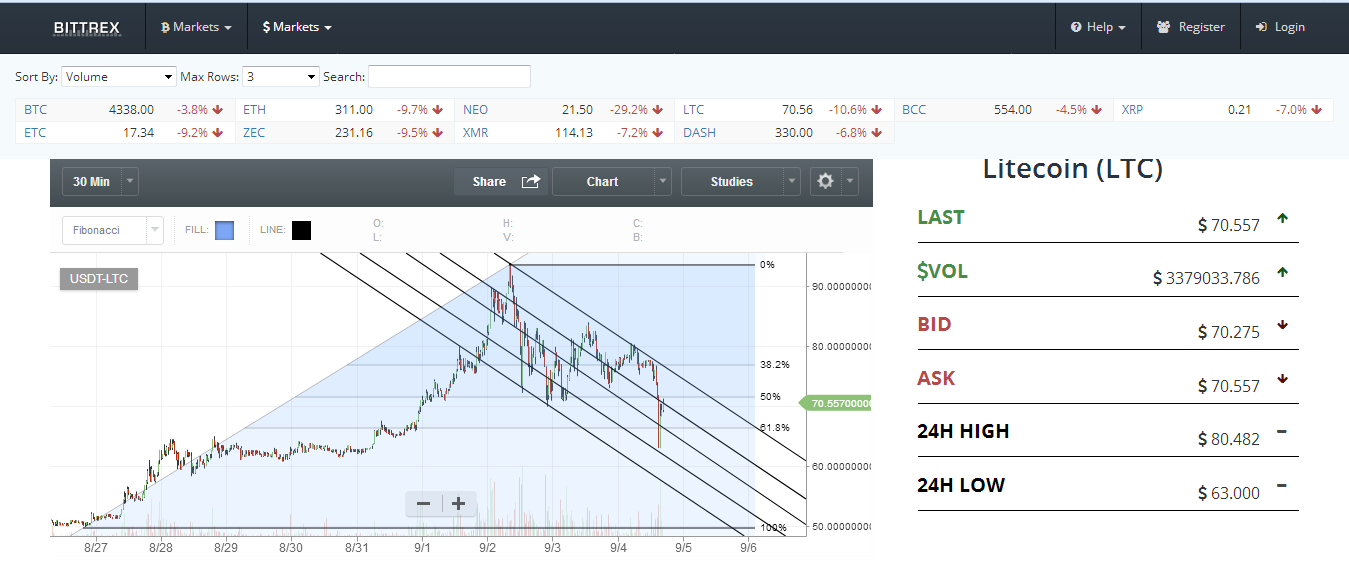Click the BID red down arrow
This screenshot has height=570, width=1349.
[x=1282, y=324]
